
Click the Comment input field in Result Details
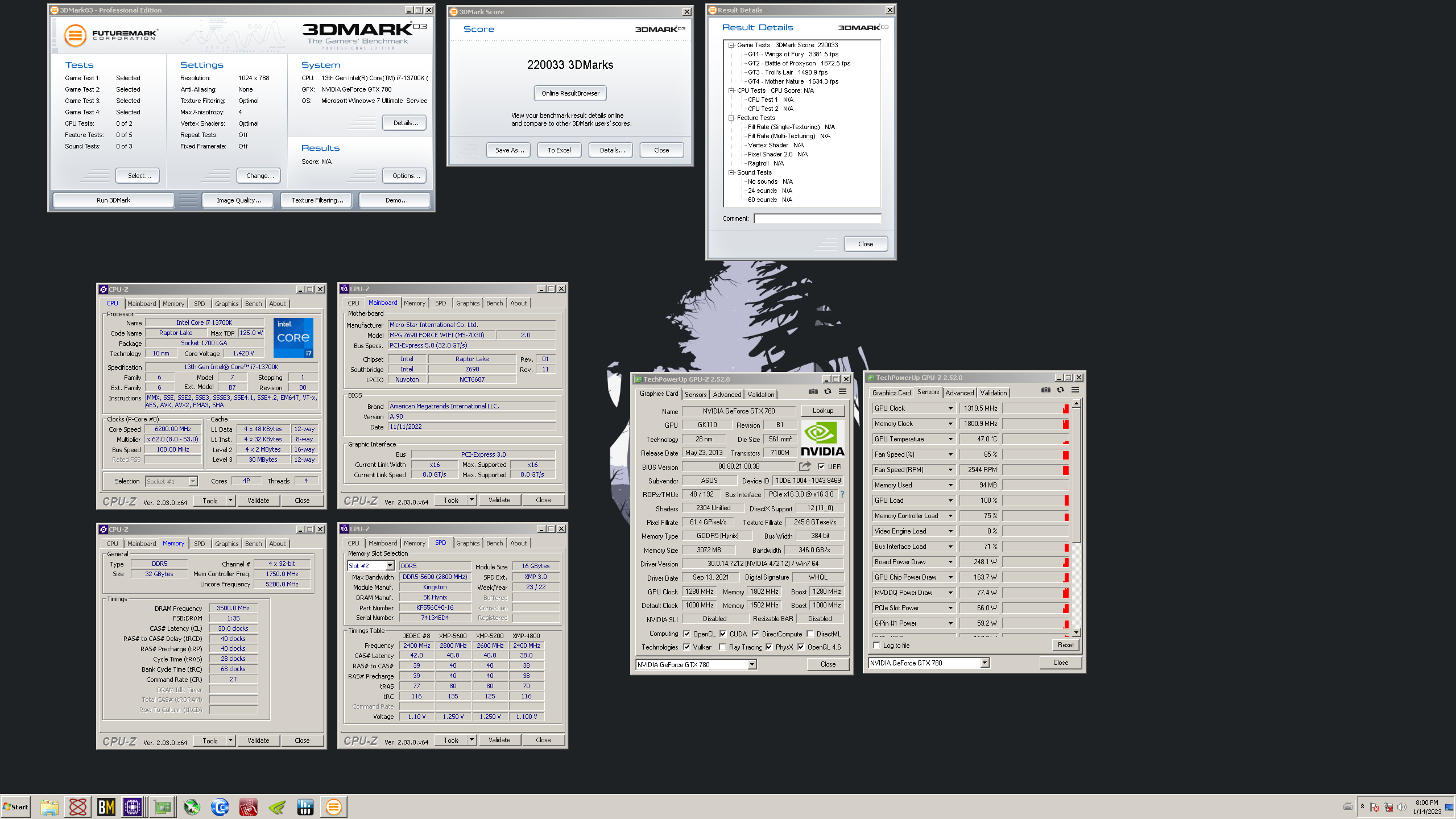click(x=817, y=218)
